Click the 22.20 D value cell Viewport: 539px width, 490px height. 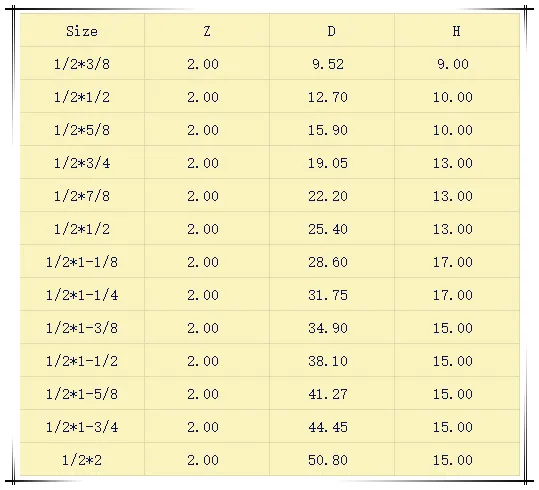332,196
